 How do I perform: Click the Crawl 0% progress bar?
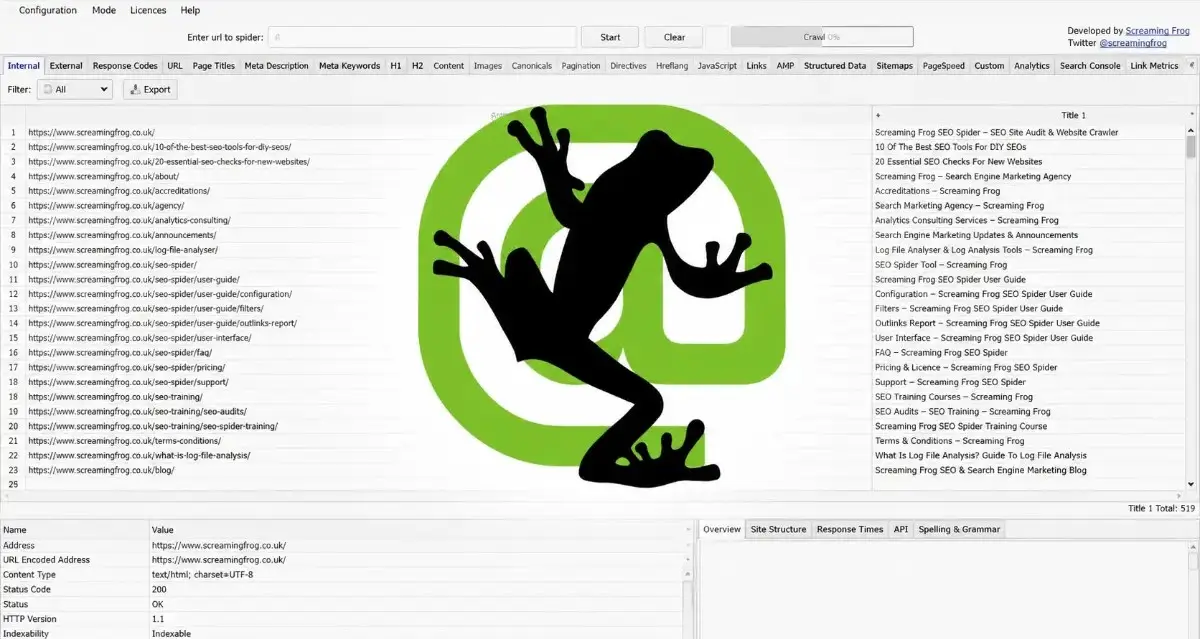point(822,37)
